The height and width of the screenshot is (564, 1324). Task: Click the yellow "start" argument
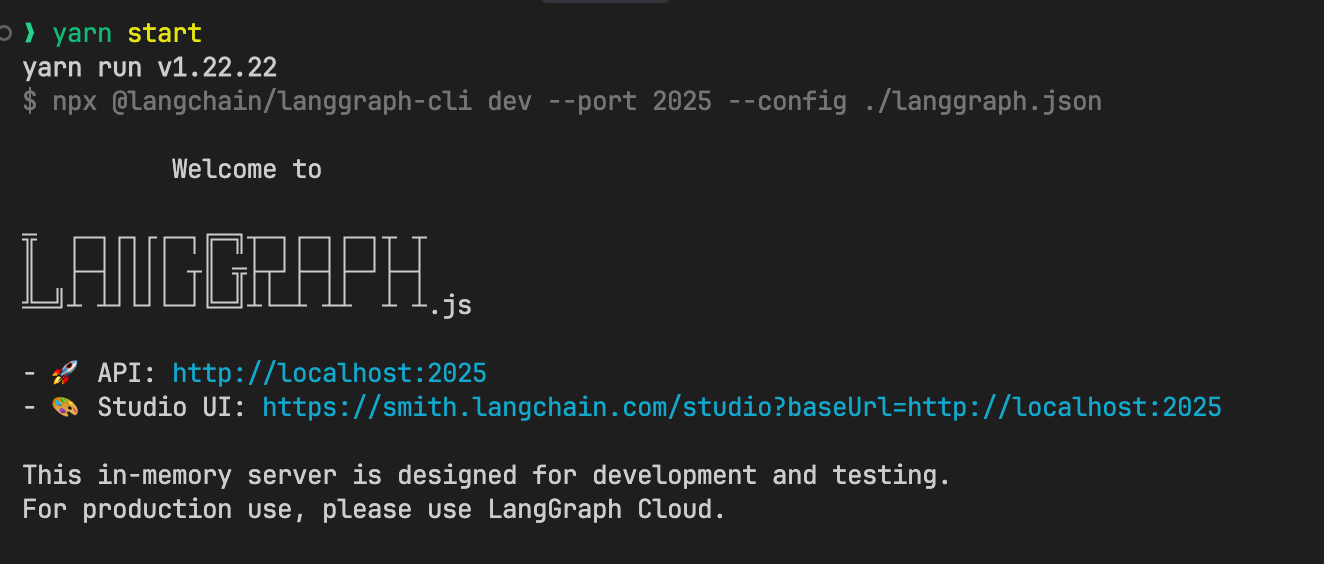(x=164, y=33)
